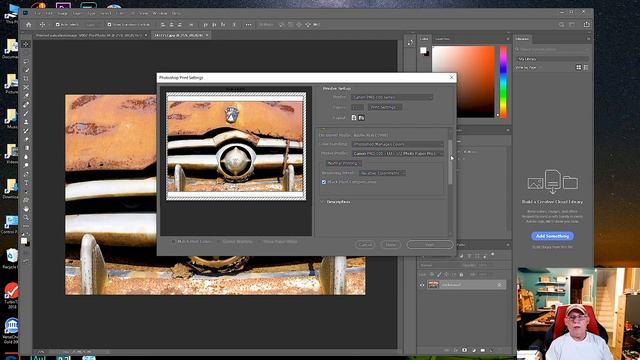Viewport: 640px width, 360px height.
Task: Select the Hand tool
Action: (x=26, y=209)
